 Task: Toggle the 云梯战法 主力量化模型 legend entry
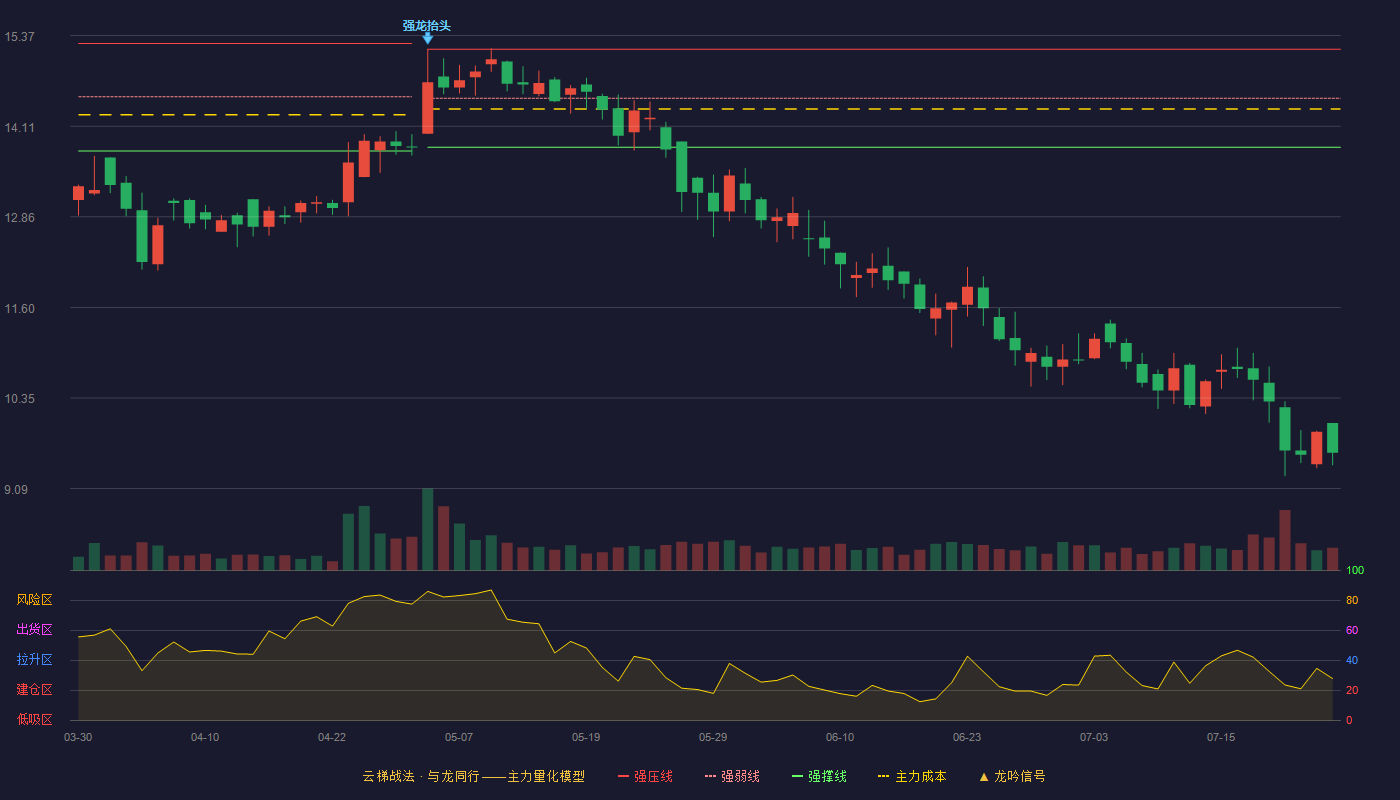(x=473, y=776)
